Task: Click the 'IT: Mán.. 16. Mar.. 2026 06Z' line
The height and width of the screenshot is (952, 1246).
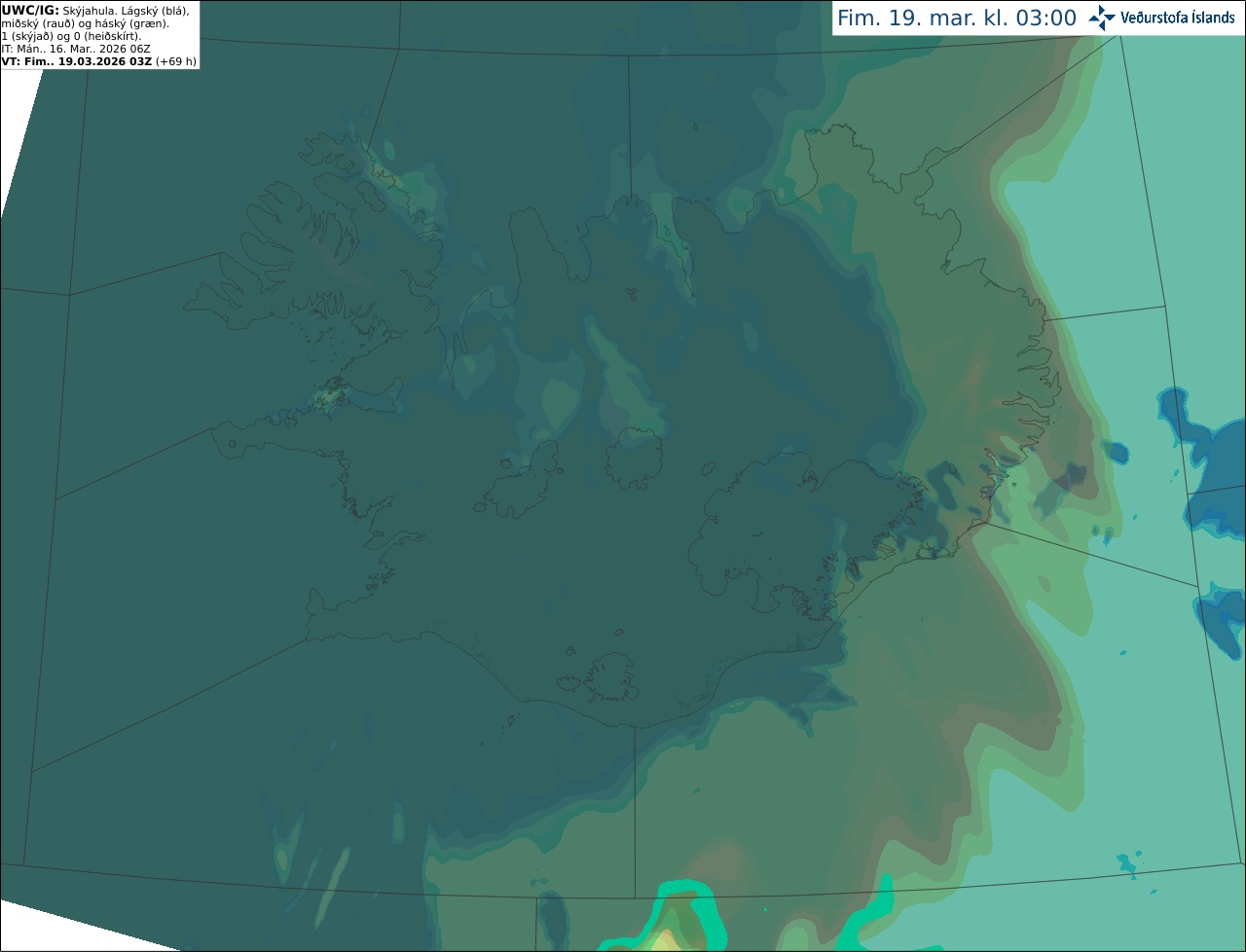Action: coord(78,49)
